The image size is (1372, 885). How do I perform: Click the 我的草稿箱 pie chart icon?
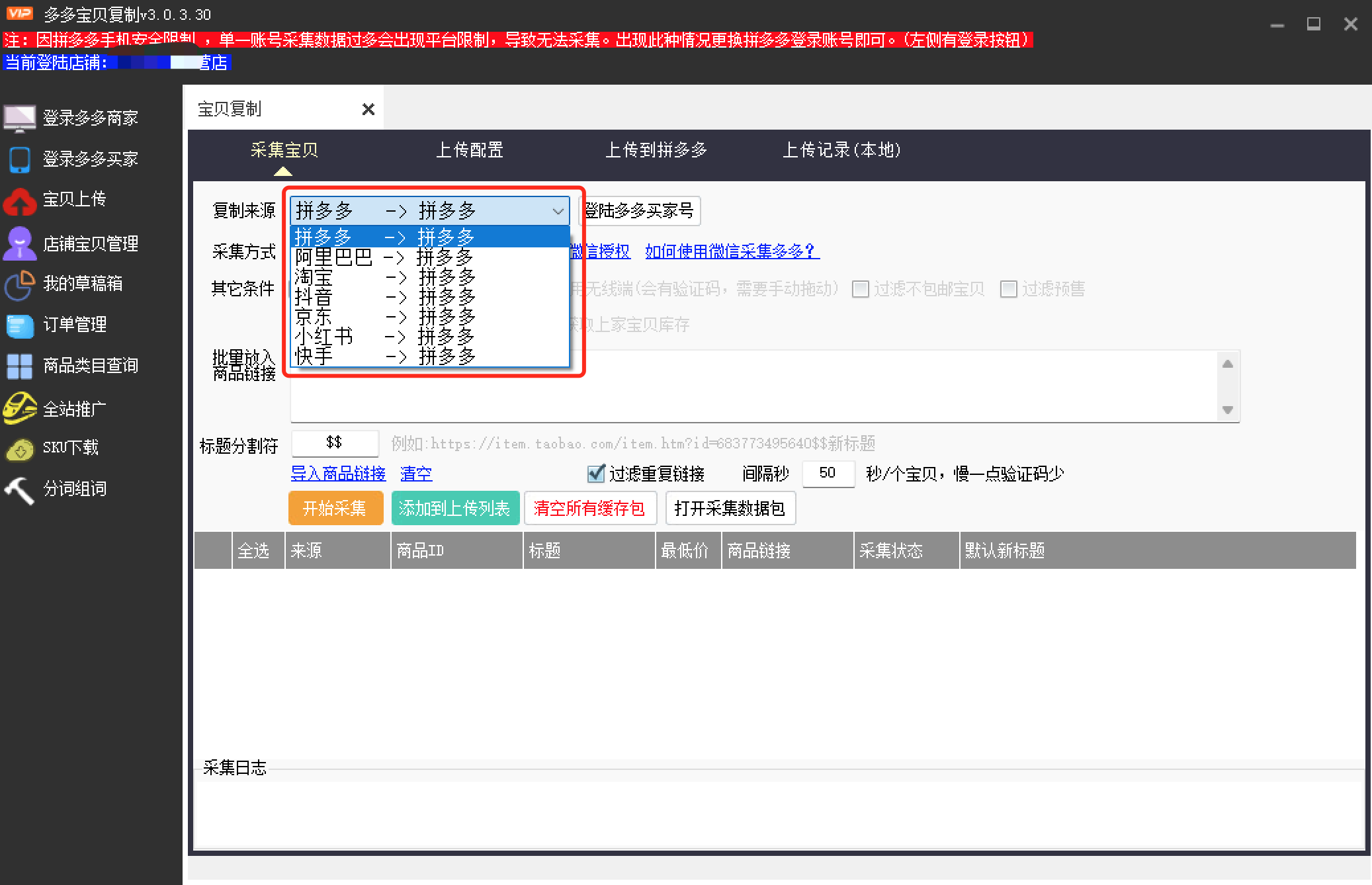19,284
